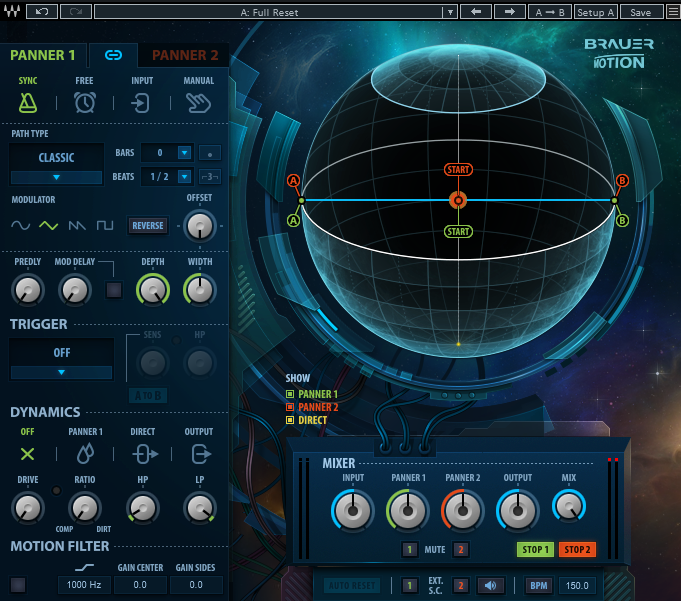Screen dimensions: 681x601
Task: Click the Depth knob
Action: click(152, 290)
